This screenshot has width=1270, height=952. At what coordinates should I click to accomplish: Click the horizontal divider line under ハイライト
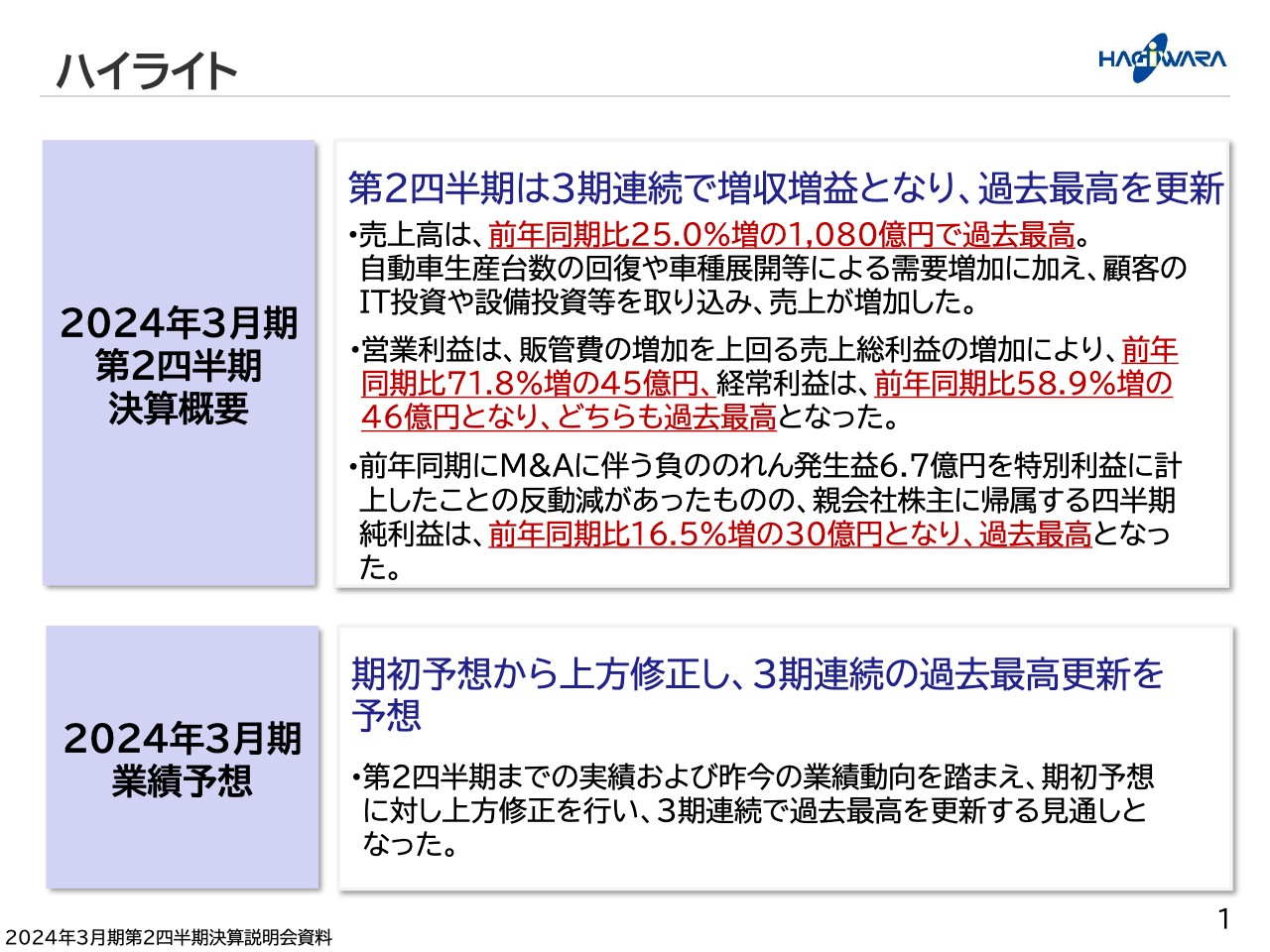(635, 97)
